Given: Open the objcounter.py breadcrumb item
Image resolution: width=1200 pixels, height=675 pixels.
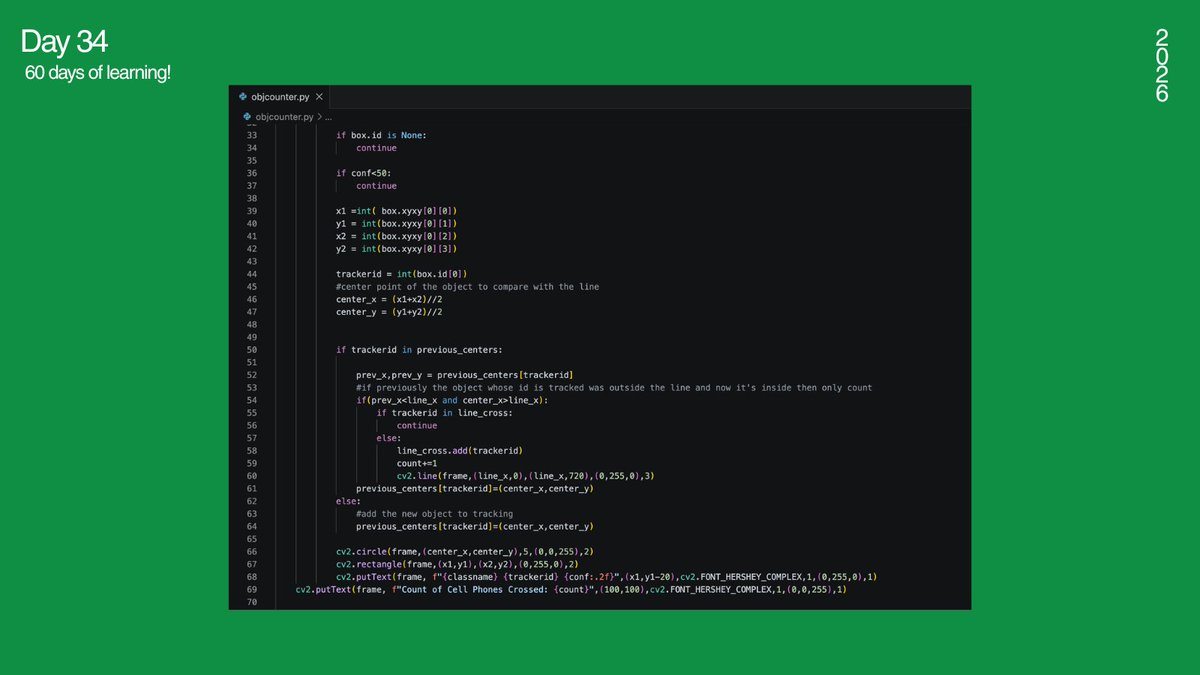Looking at the screenshot, I should tap(284, 117).
